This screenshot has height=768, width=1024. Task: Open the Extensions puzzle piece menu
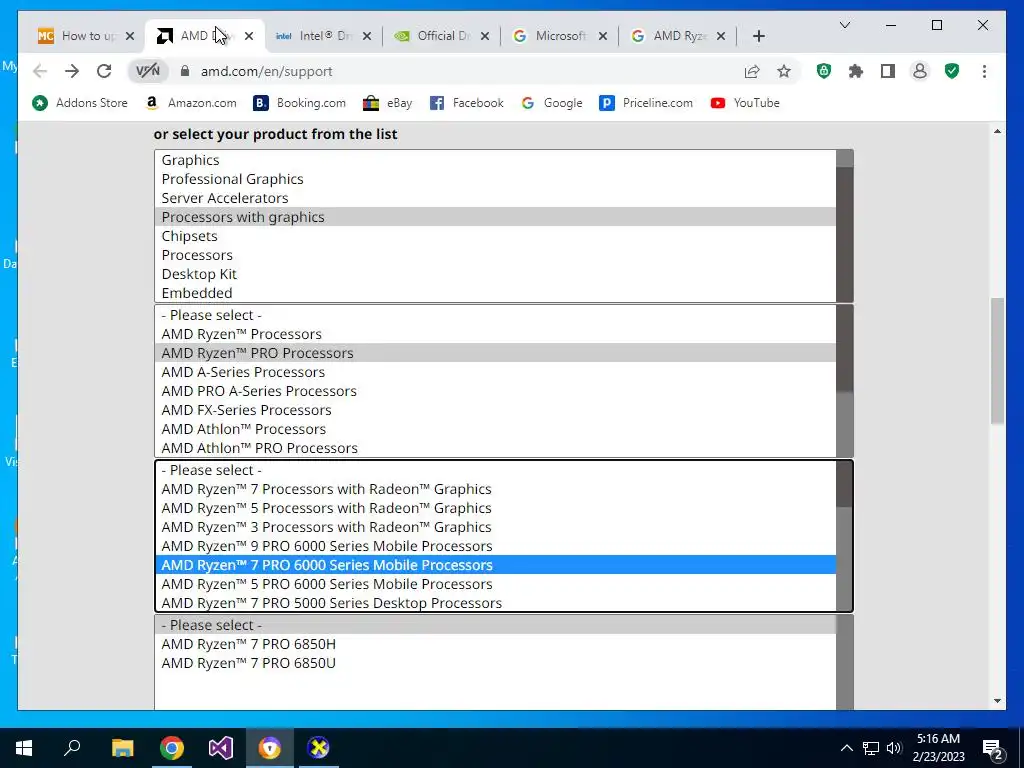[x=856, y=71]
